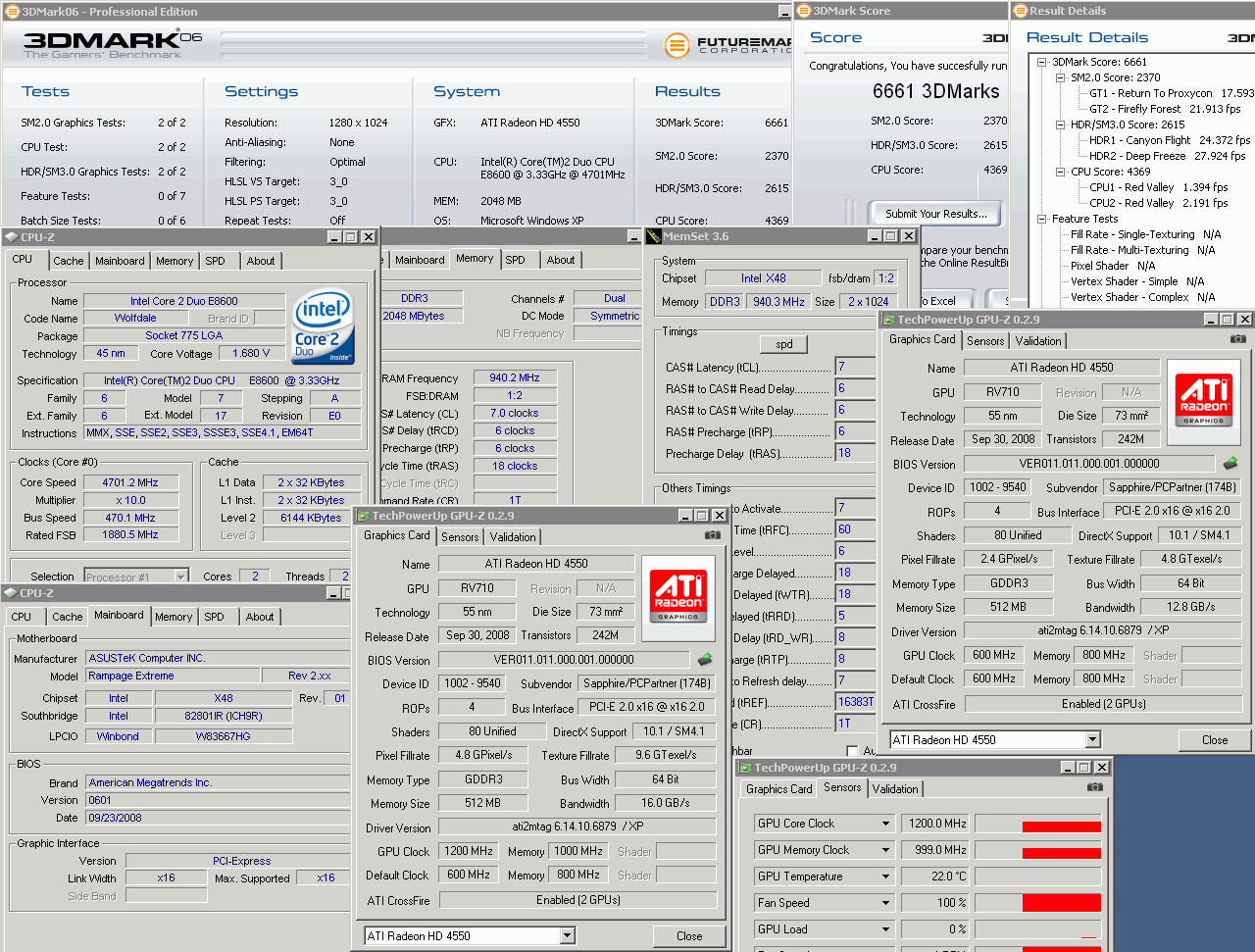Open the GPU Memory Clock sensor dropdown

885,850
